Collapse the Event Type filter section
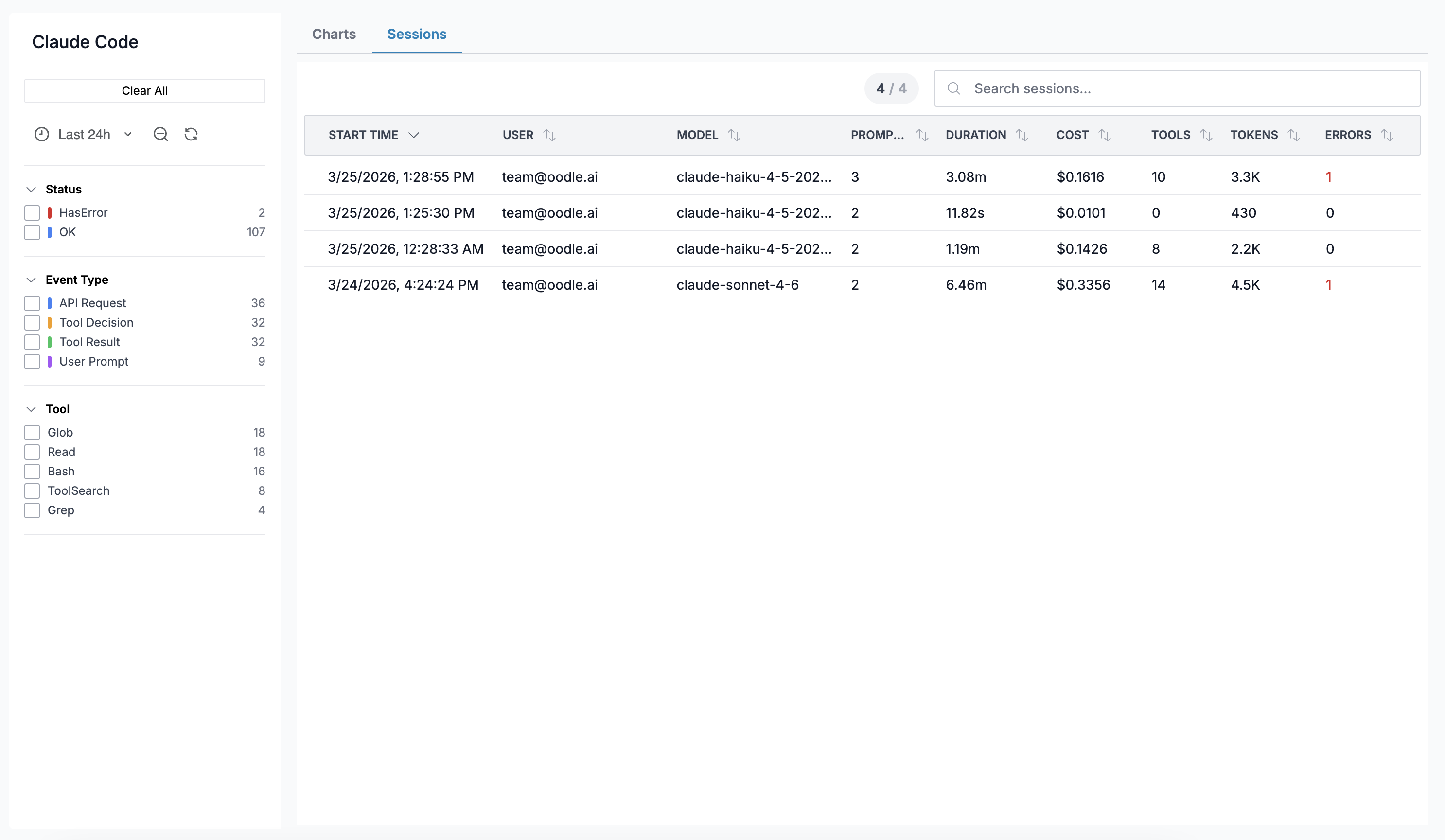The width and height of the screenshot is (1445, 840). point(32,280)
